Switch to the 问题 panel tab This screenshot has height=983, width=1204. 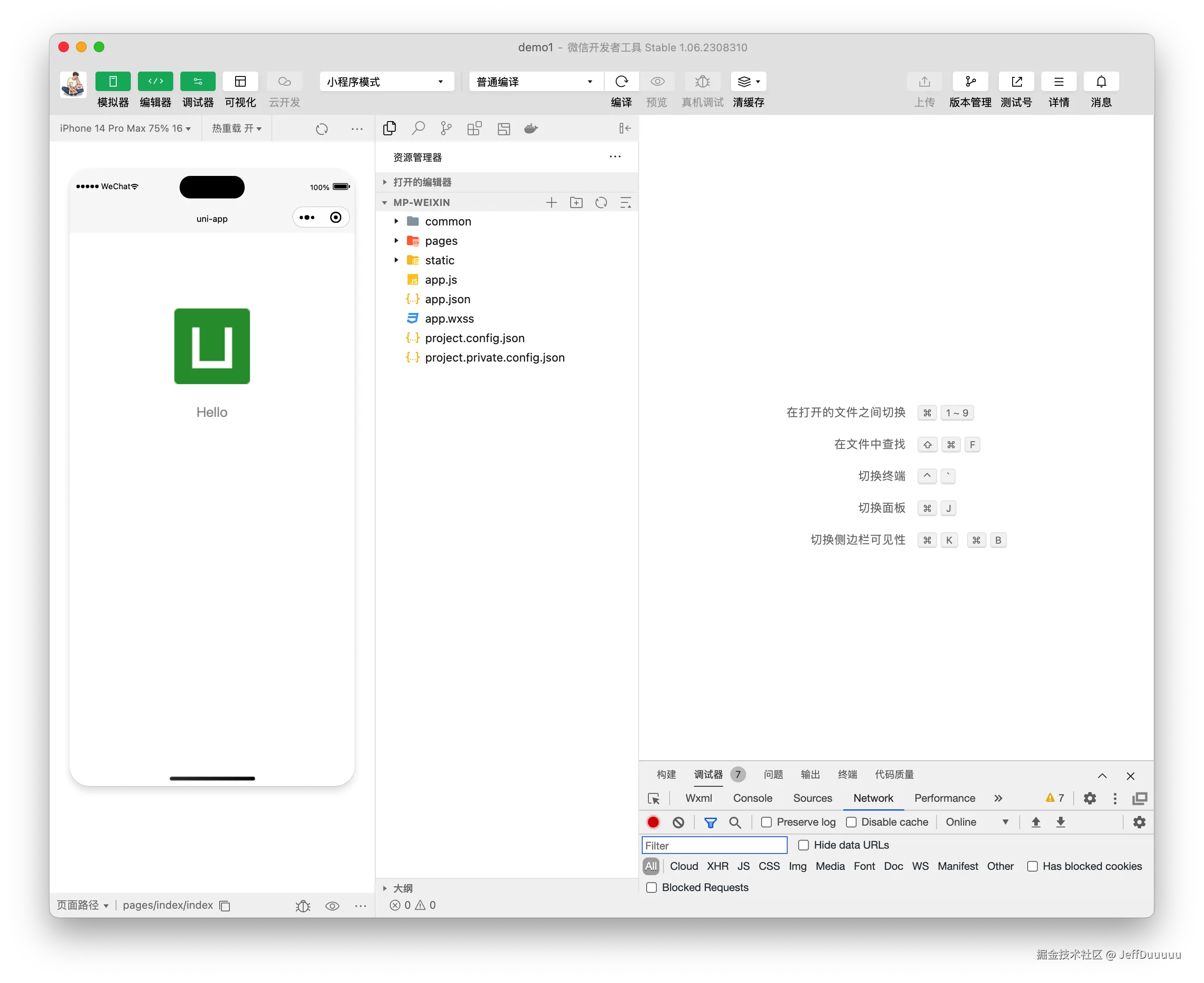[x=773, y=775]
